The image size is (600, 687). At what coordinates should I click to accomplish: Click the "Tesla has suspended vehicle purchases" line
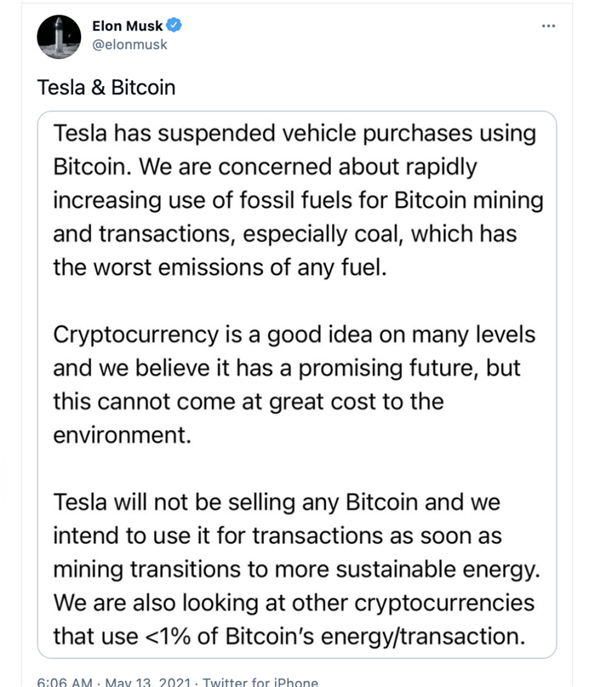coord(294,133)
